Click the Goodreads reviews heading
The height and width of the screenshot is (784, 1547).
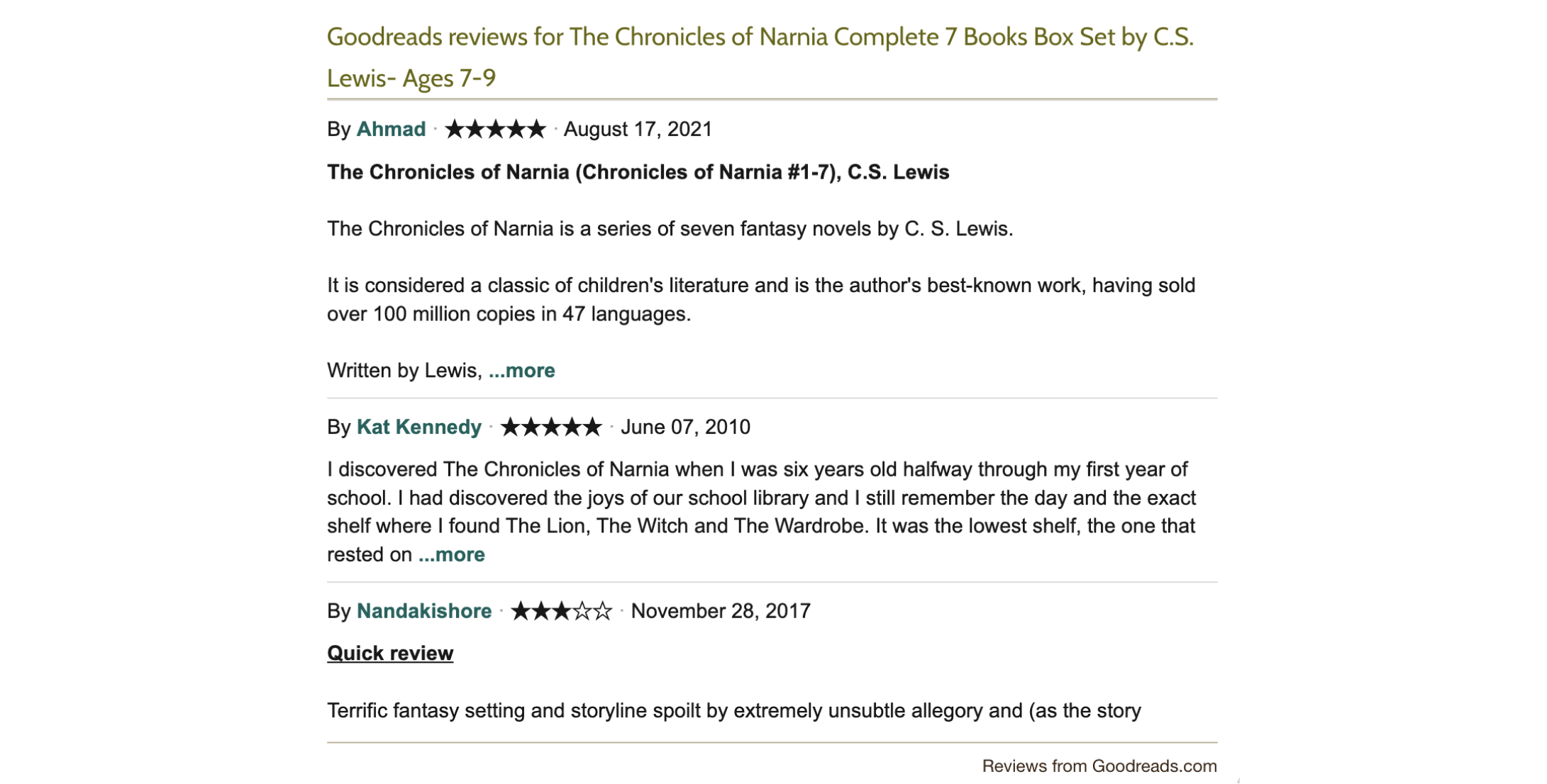(760, 57)
